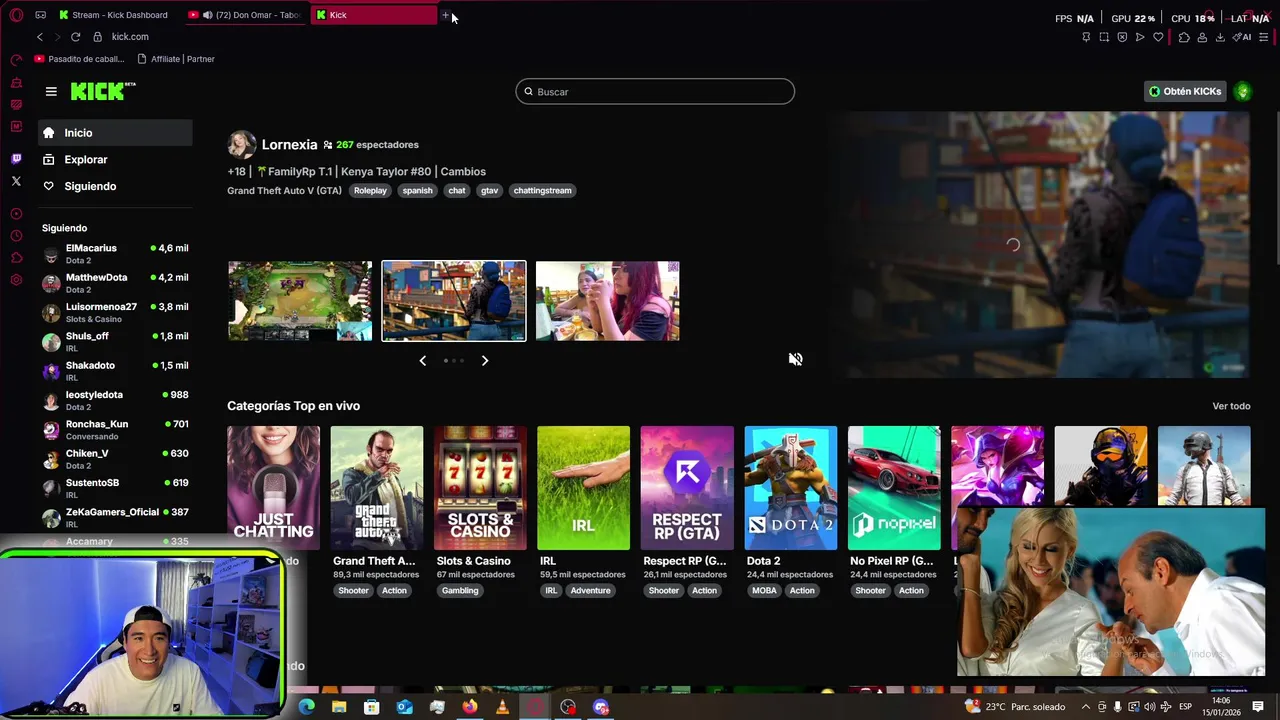View site security lock info
The width and height of the screenshot is (1280, 720).
(97, 37)
